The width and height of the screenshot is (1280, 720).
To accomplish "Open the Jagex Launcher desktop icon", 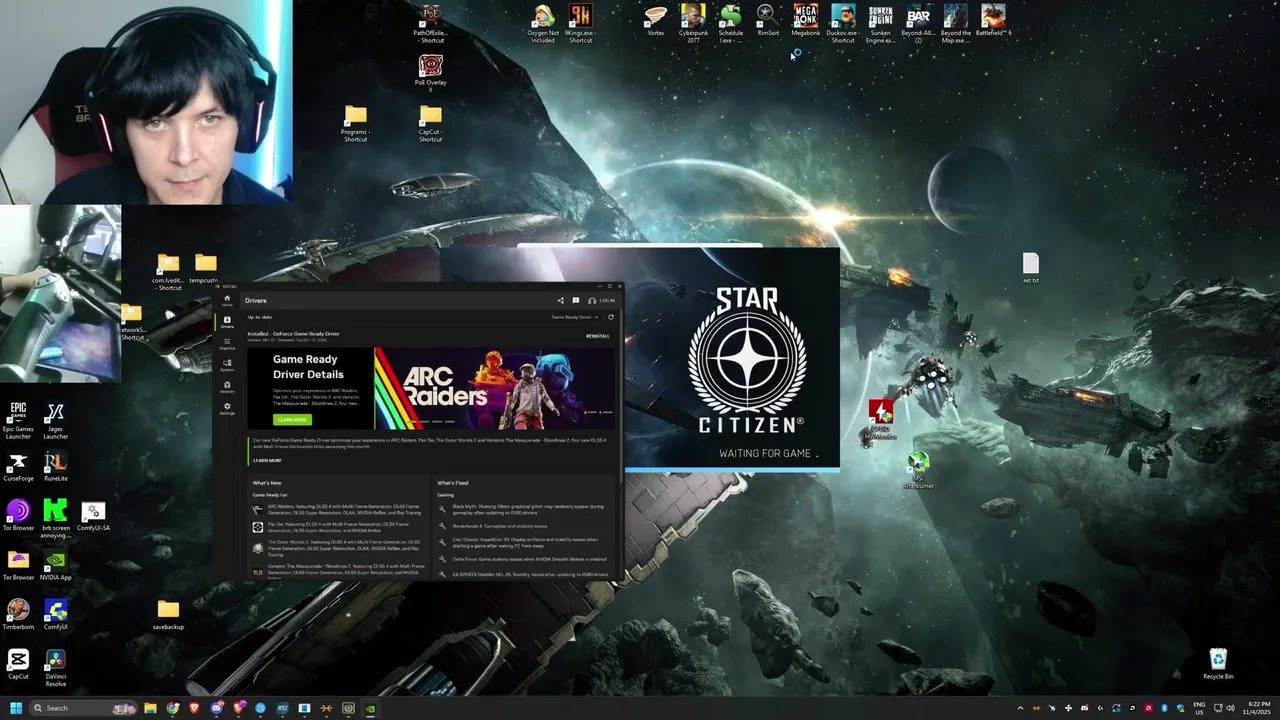I will pos(56,419).
